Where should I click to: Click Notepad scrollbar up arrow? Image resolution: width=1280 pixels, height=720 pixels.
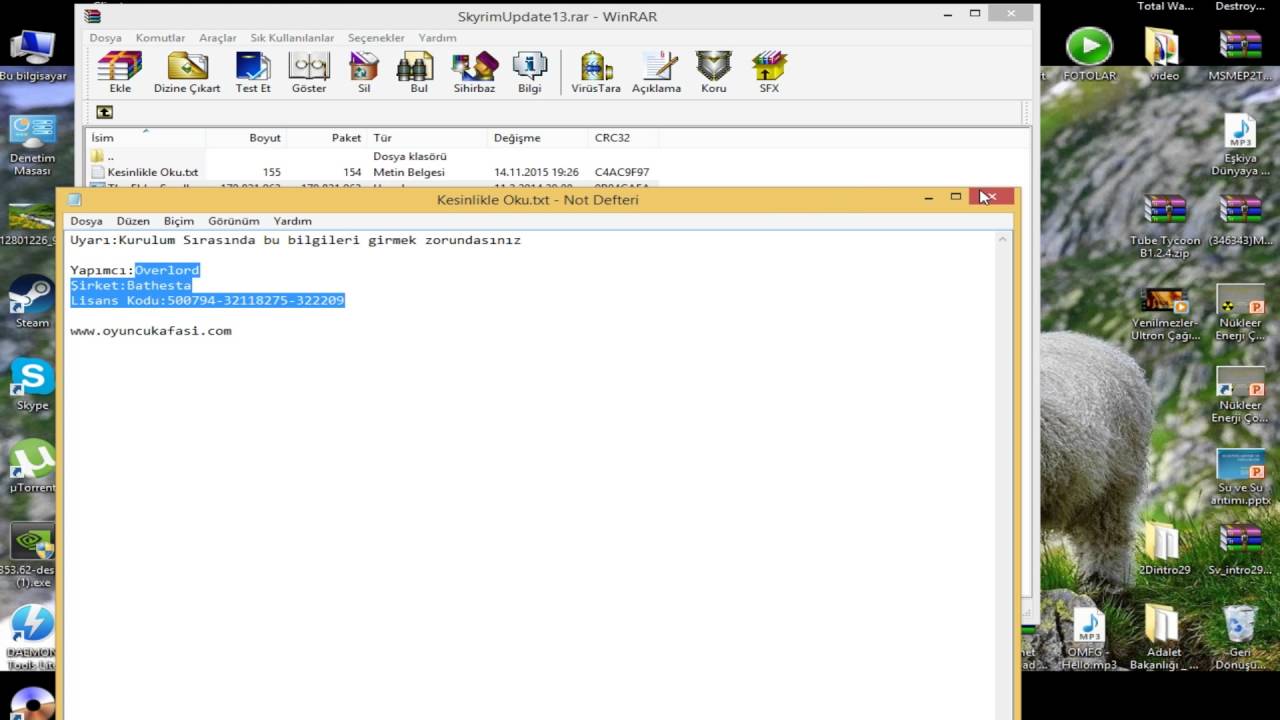point(1003,240)
